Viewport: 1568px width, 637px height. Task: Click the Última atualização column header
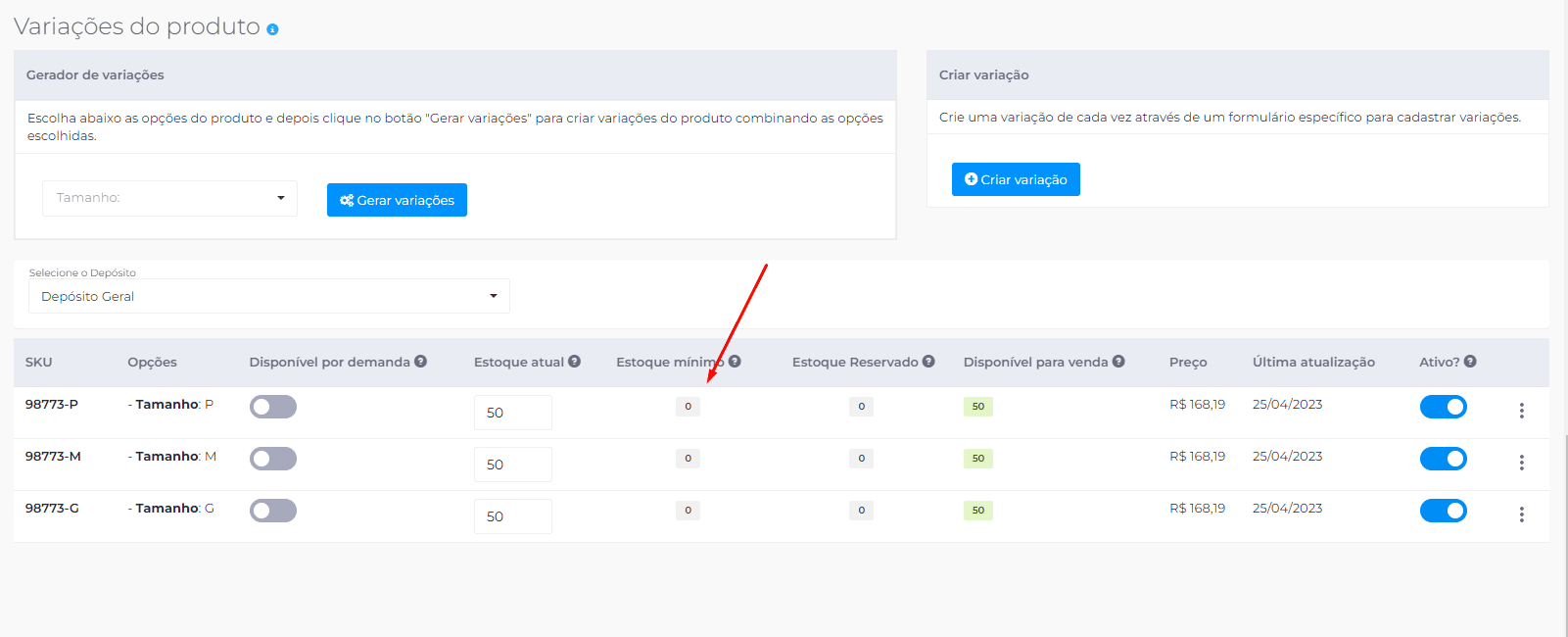pyautogui.click(x=1313, y=363)
